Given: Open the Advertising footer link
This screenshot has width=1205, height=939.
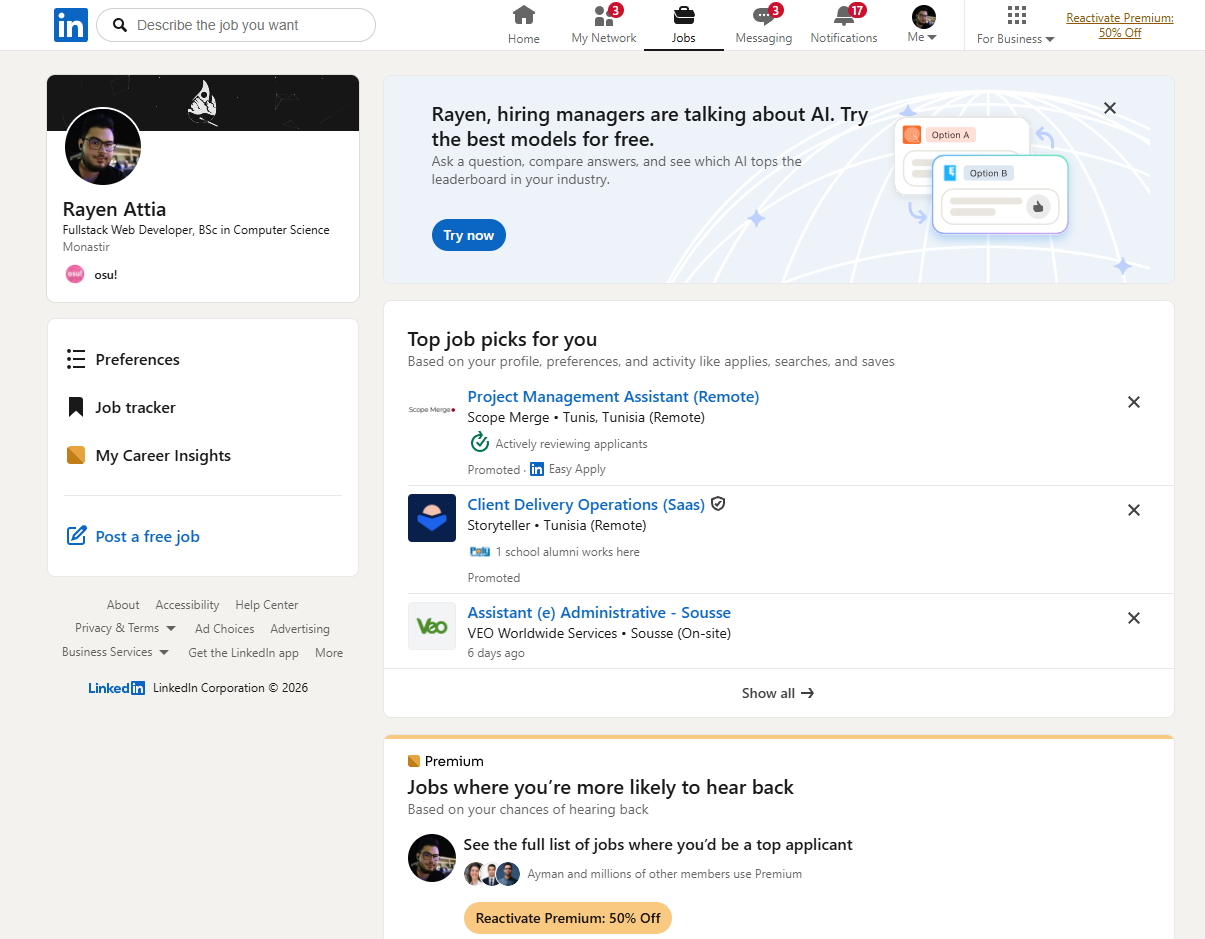Looking at the screenshot, I should pyautogui.click(x=300, y=629).
